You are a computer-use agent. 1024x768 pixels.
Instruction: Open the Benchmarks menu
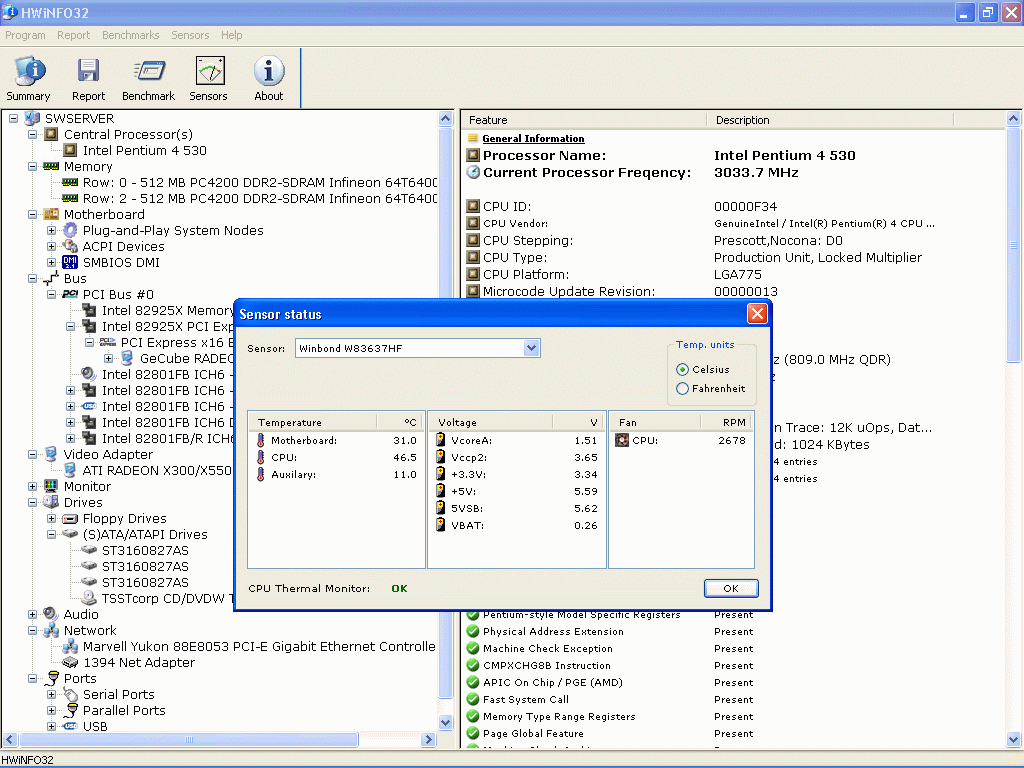pos(130,35)
